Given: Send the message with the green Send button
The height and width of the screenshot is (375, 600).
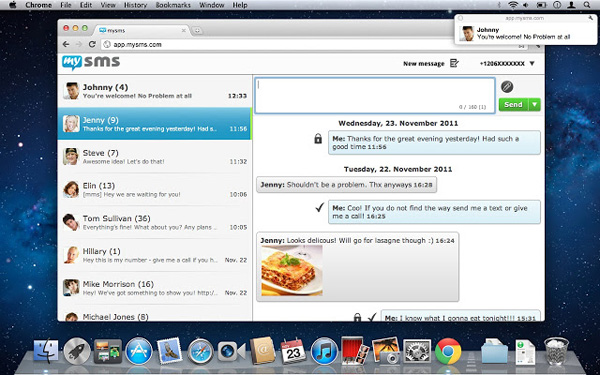Looking at the screenshot, I should pos(514,104).
